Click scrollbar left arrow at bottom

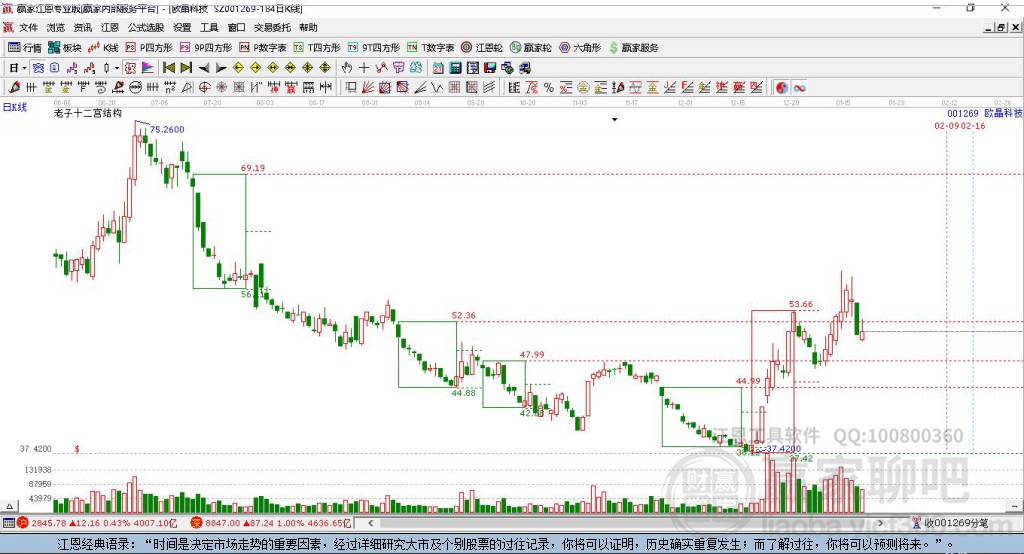click(370, 523)
